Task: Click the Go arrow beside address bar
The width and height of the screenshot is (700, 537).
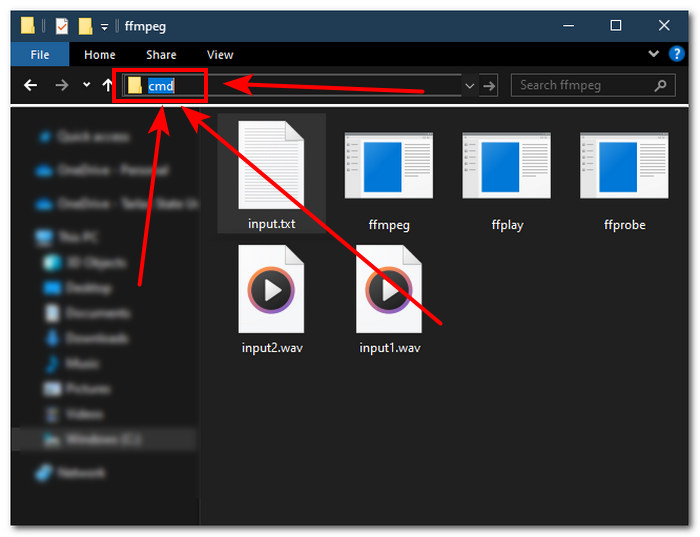Action: click(489, 85)
